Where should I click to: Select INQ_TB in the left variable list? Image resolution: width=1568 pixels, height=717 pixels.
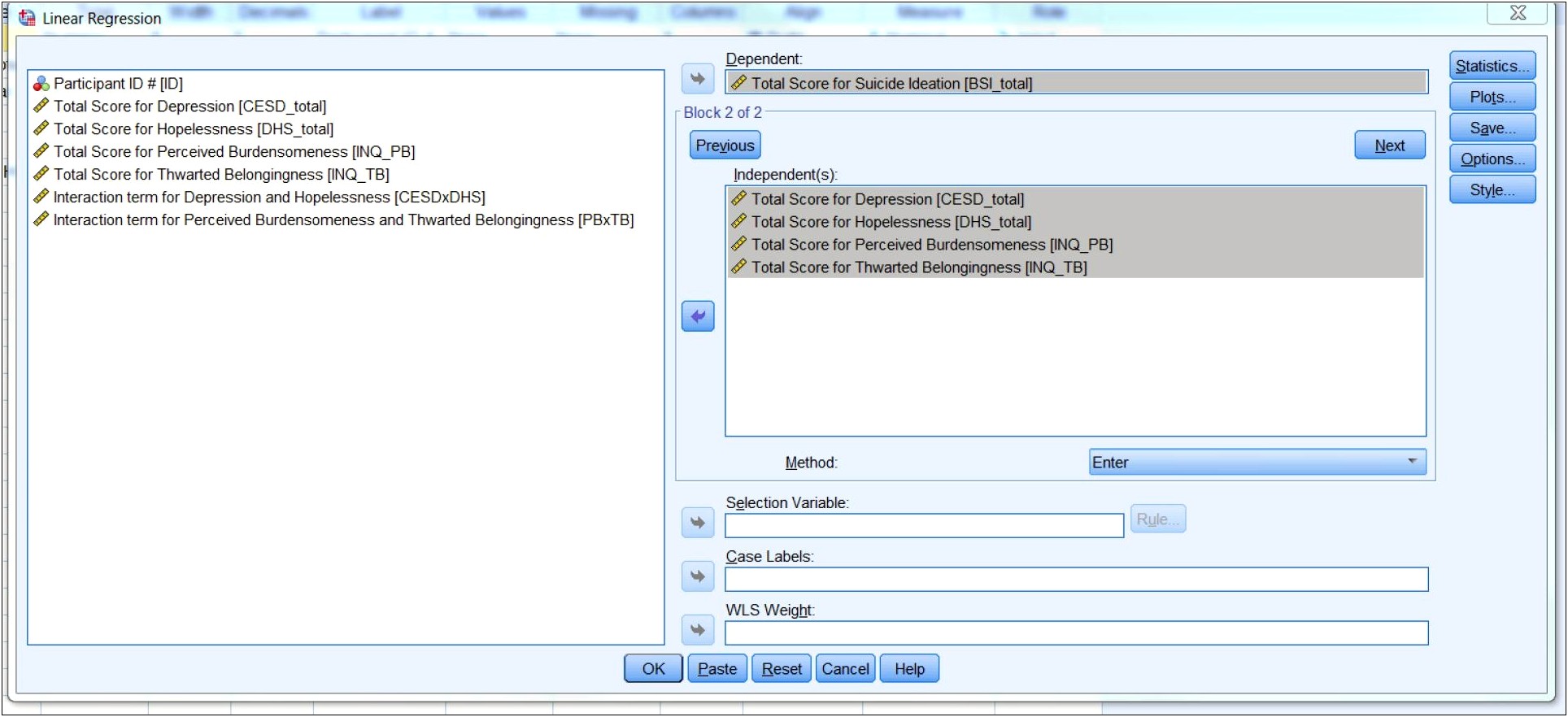click(x=221, y=175)
